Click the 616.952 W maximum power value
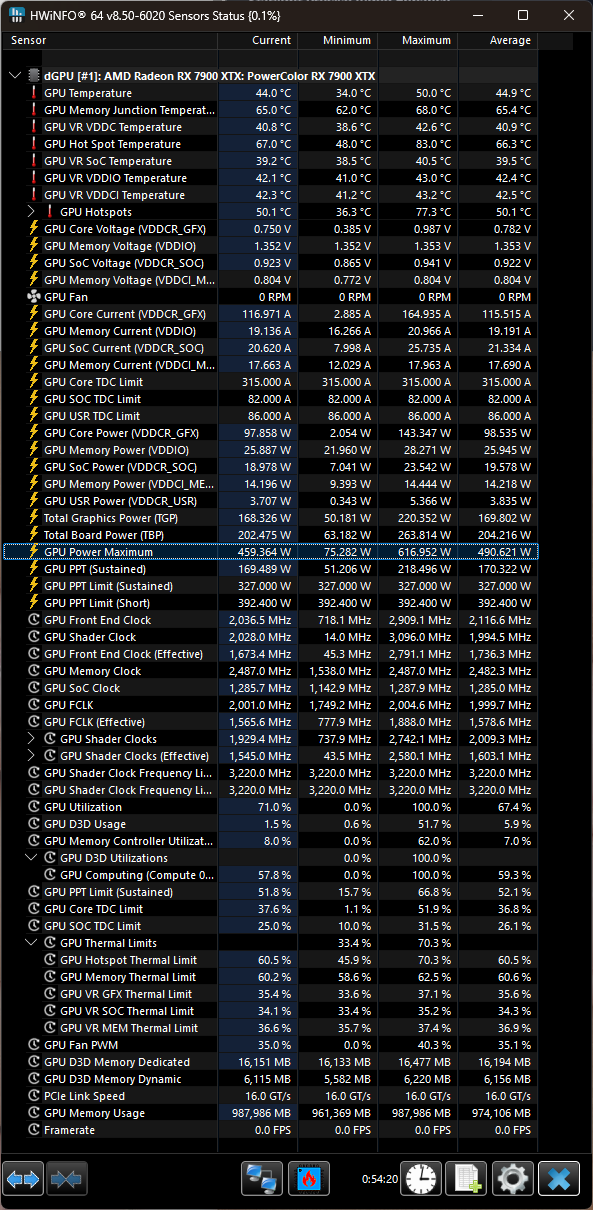This screenshot has height=1210, width=593. (425, 552)
